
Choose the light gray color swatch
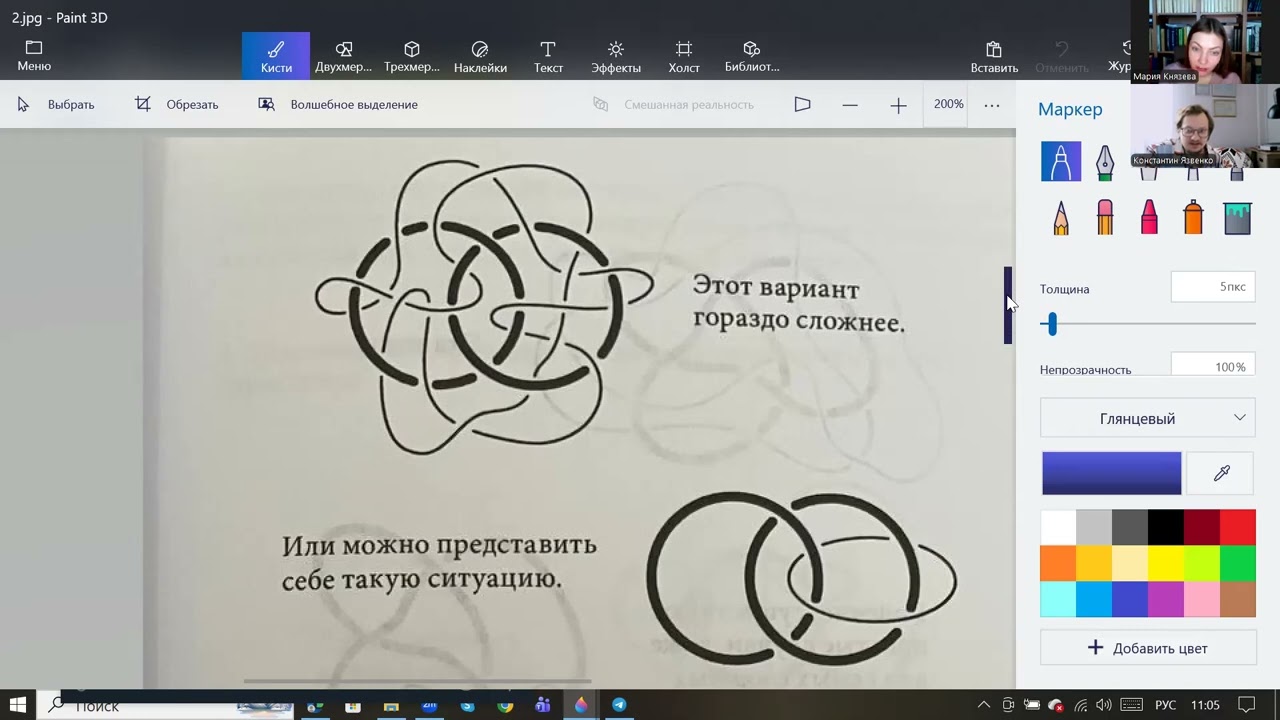tap(1094, 527)
